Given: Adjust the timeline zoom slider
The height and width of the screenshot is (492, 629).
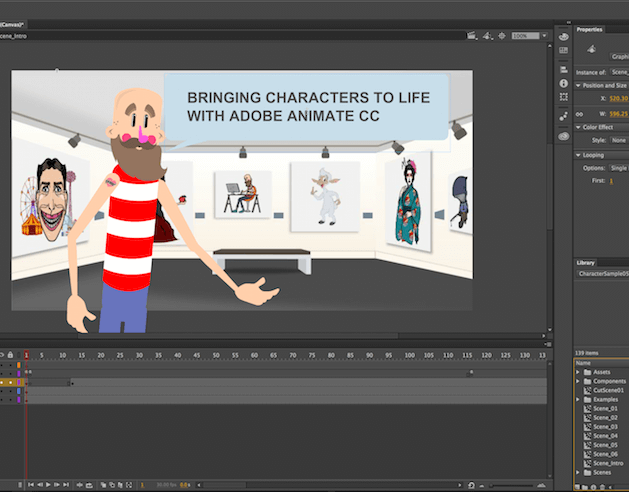Looking at the screenshot, I should [511, 486].
